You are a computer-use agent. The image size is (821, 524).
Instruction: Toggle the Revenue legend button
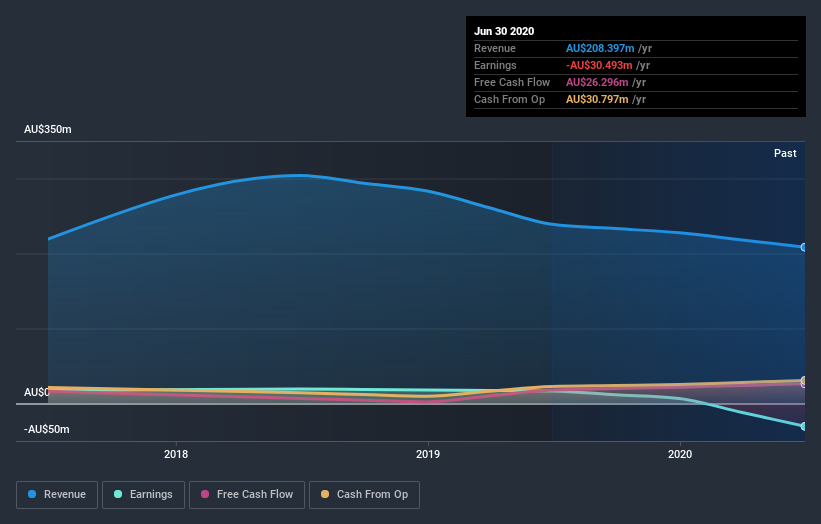pyautogui.click(x=57, y=495)
